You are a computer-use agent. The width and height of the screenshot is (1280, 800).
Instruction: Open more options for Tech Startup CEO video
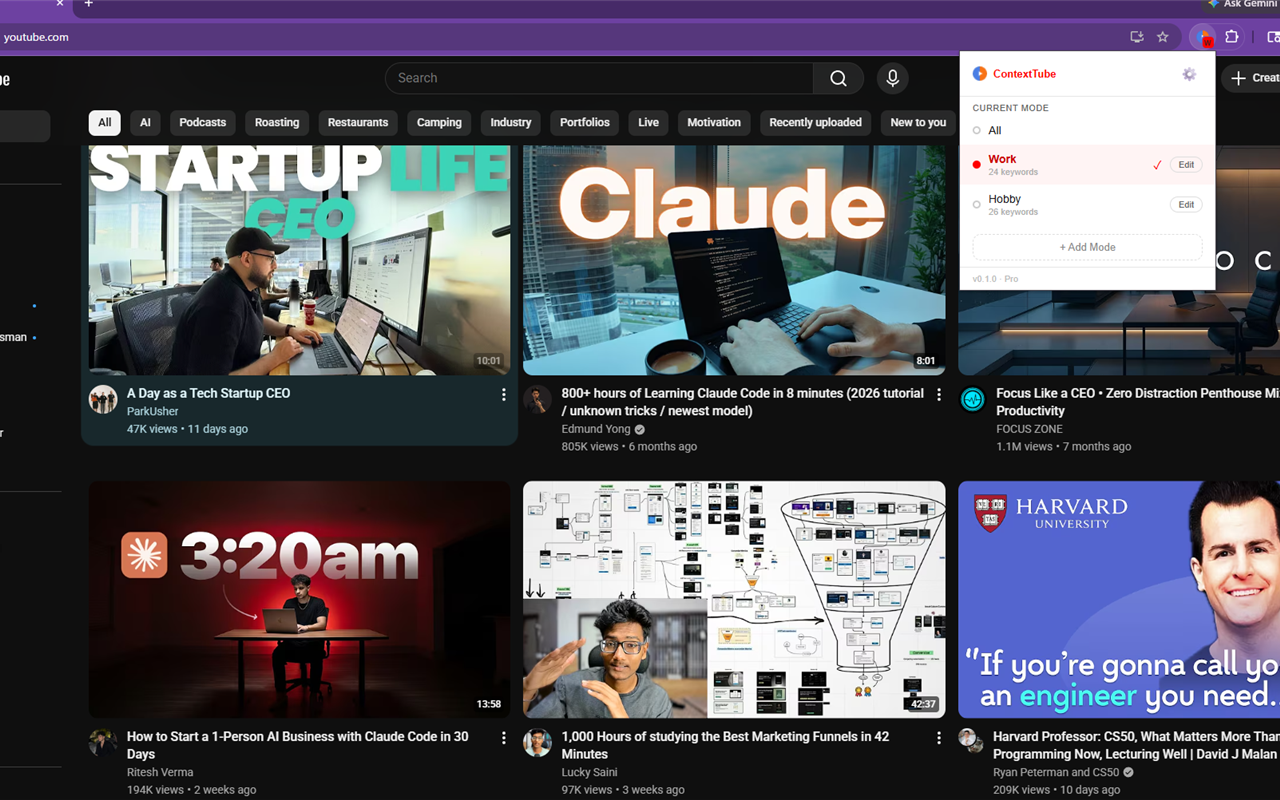coord(504,395)
